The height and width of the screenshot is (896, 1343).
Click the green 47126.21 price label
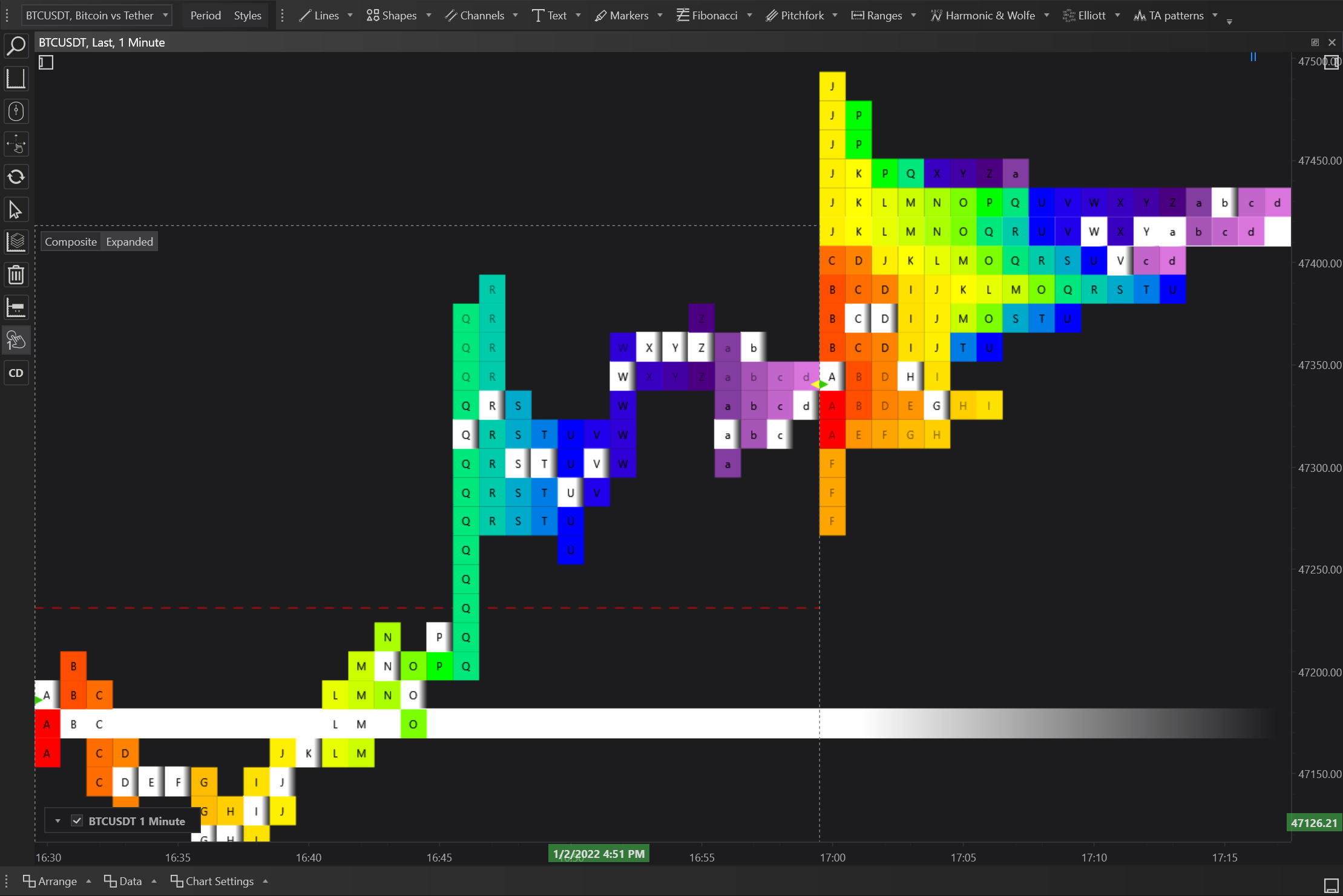tap(1313, 823)
